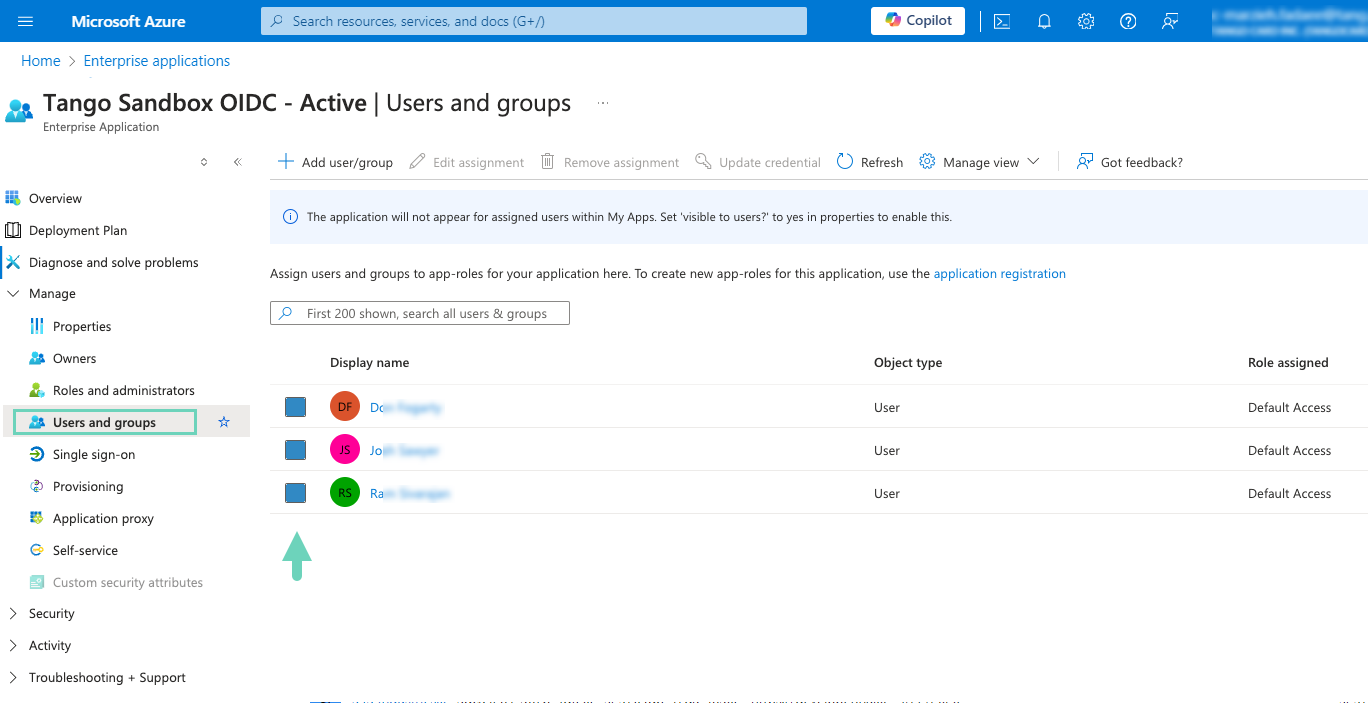Check the box for the DF user row

pyautogui.click(x=295, y=407)
